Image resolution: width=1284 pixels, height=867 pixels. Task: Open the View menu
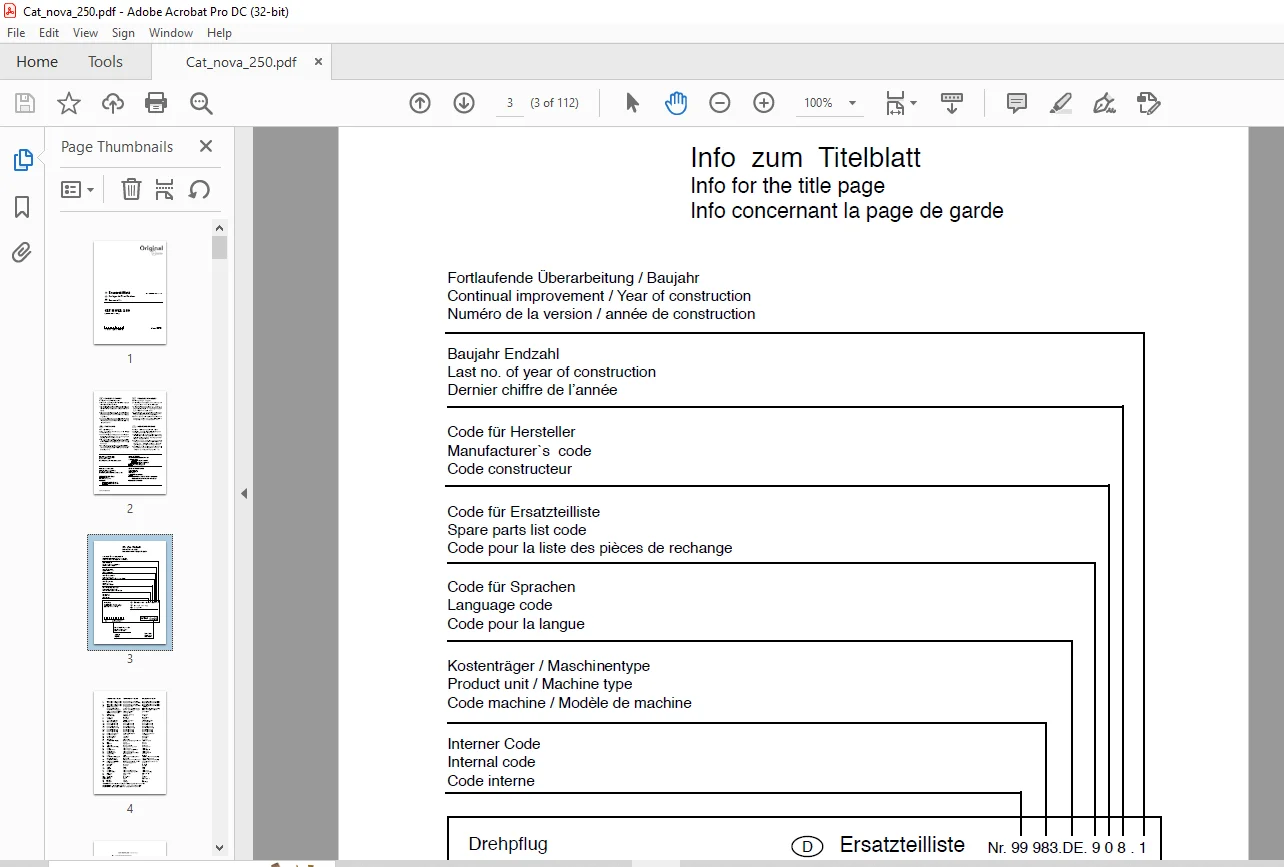click(86, 33)
